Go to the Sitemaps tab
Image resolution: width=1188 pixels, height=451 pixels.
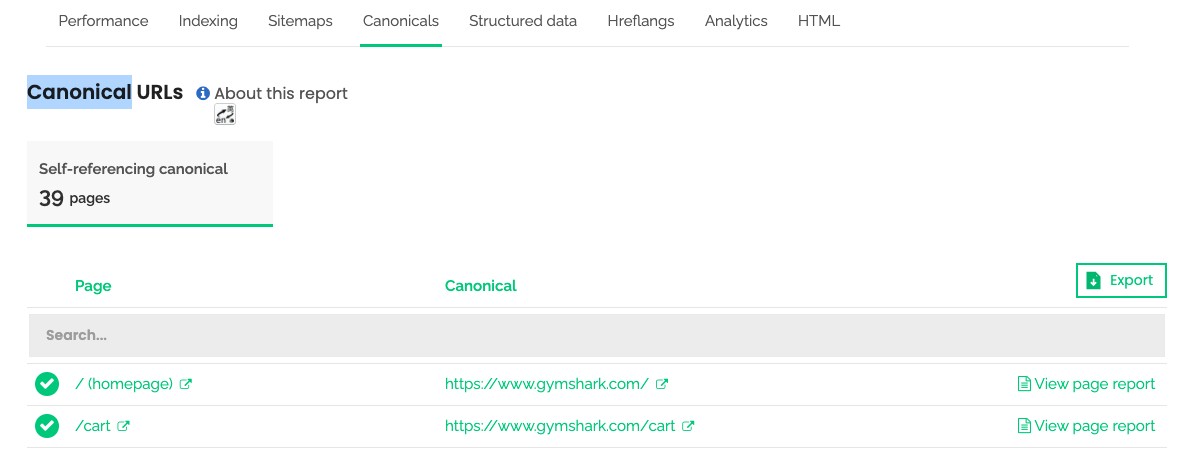coord(300,21)
